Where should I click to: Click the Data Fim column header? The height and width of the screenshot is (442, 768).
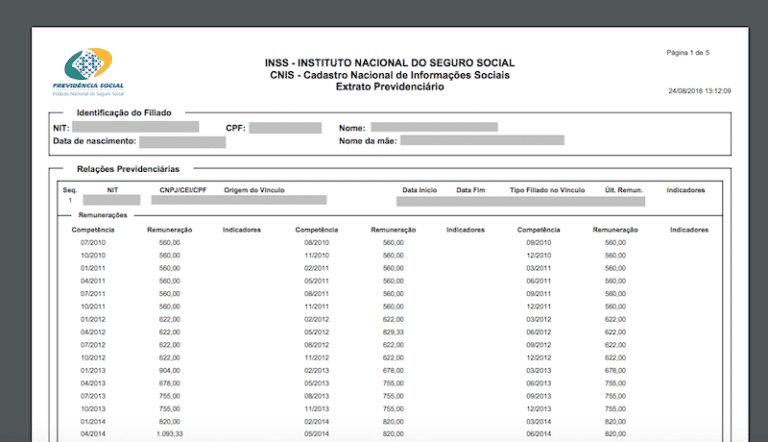coord(470,190)
